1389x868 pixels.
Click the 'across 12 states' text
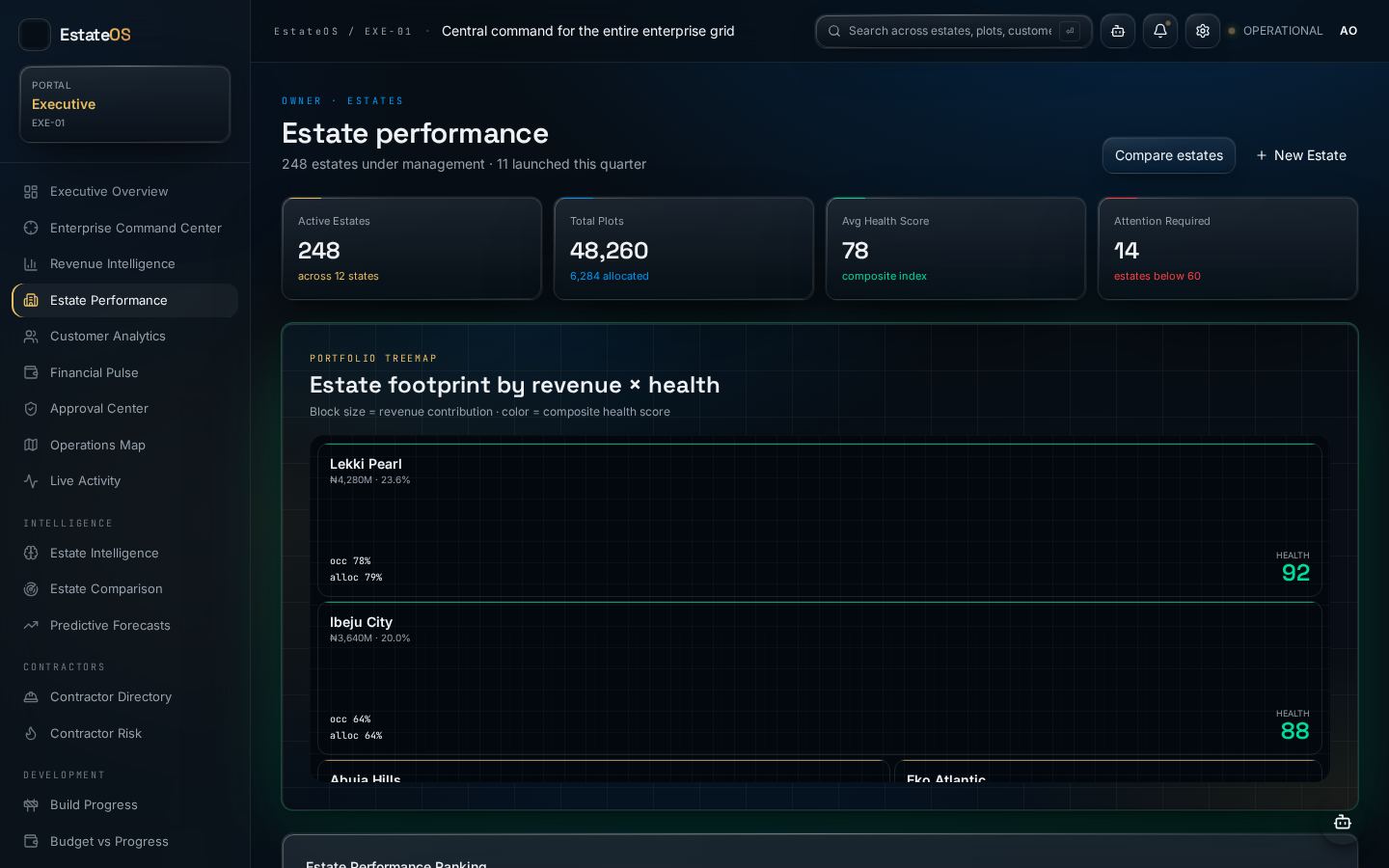tap(339, 276)
